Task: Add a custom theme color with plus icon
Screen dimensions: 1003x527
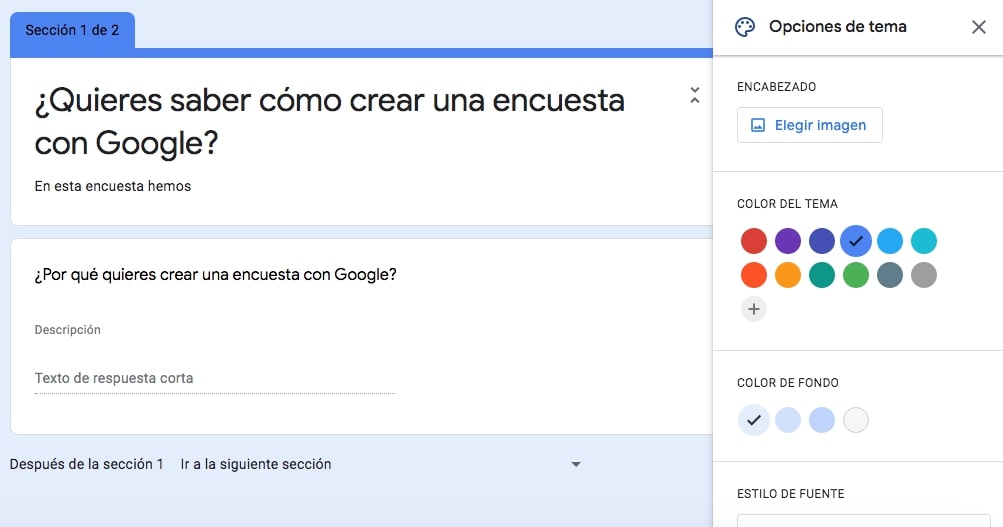Action: 754,309
